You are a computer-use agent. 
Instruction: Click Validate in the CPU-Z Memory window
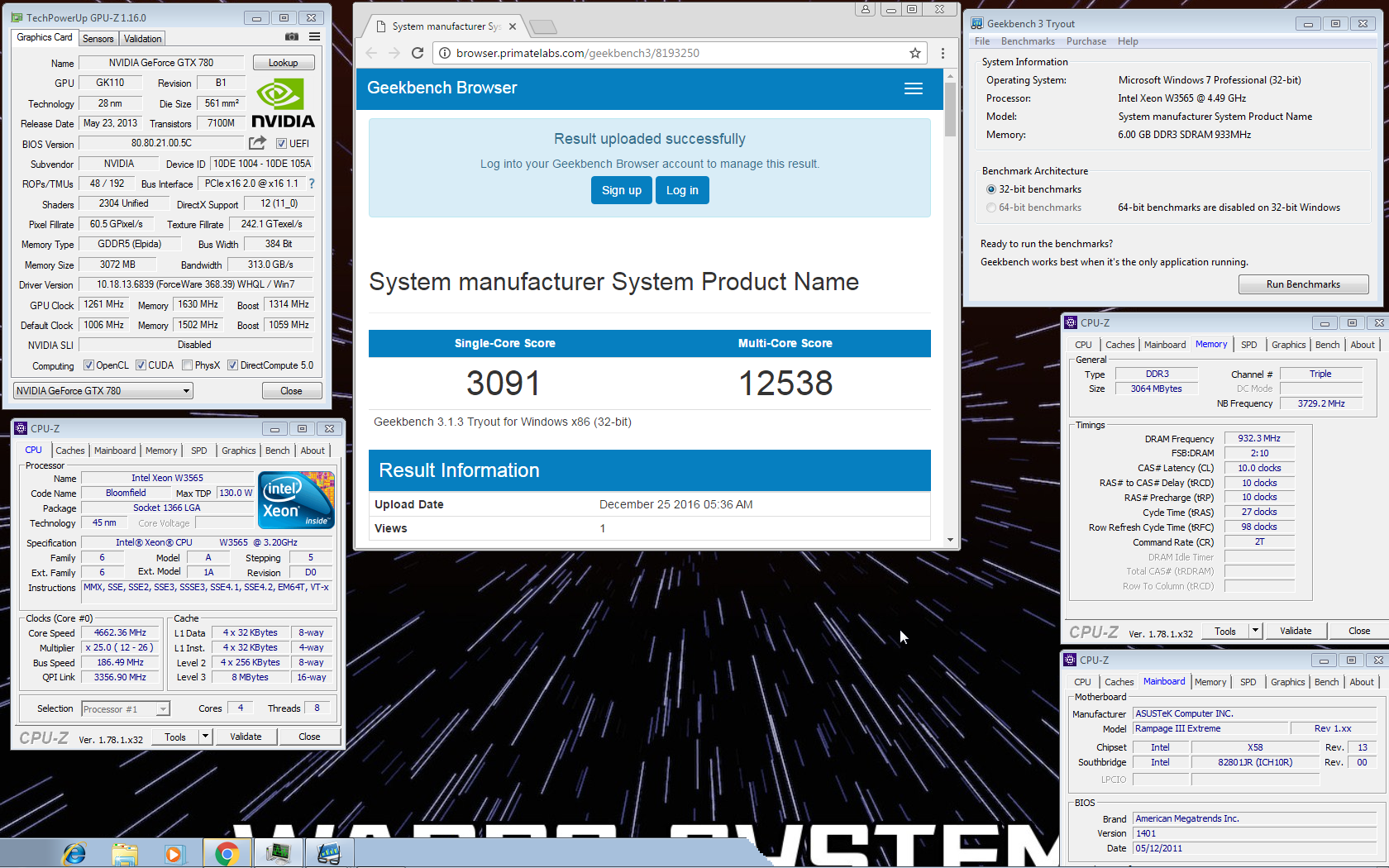click(x=1296, y=631)
